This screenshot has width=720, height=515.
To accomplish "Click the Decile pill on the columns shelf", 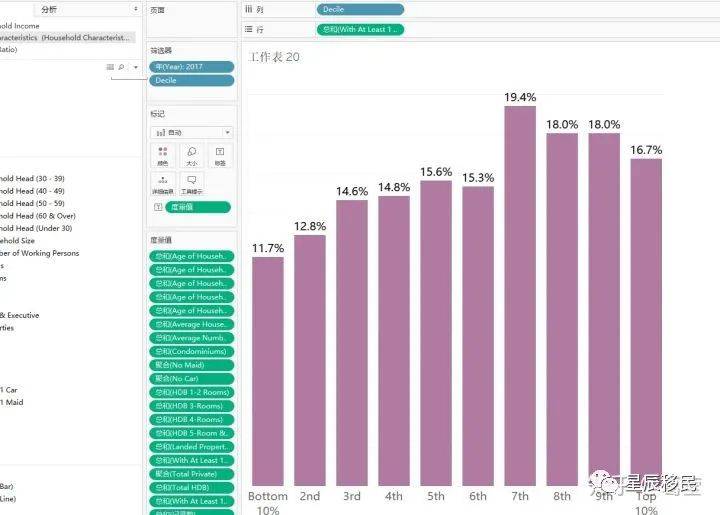I will tap(360, 9).
